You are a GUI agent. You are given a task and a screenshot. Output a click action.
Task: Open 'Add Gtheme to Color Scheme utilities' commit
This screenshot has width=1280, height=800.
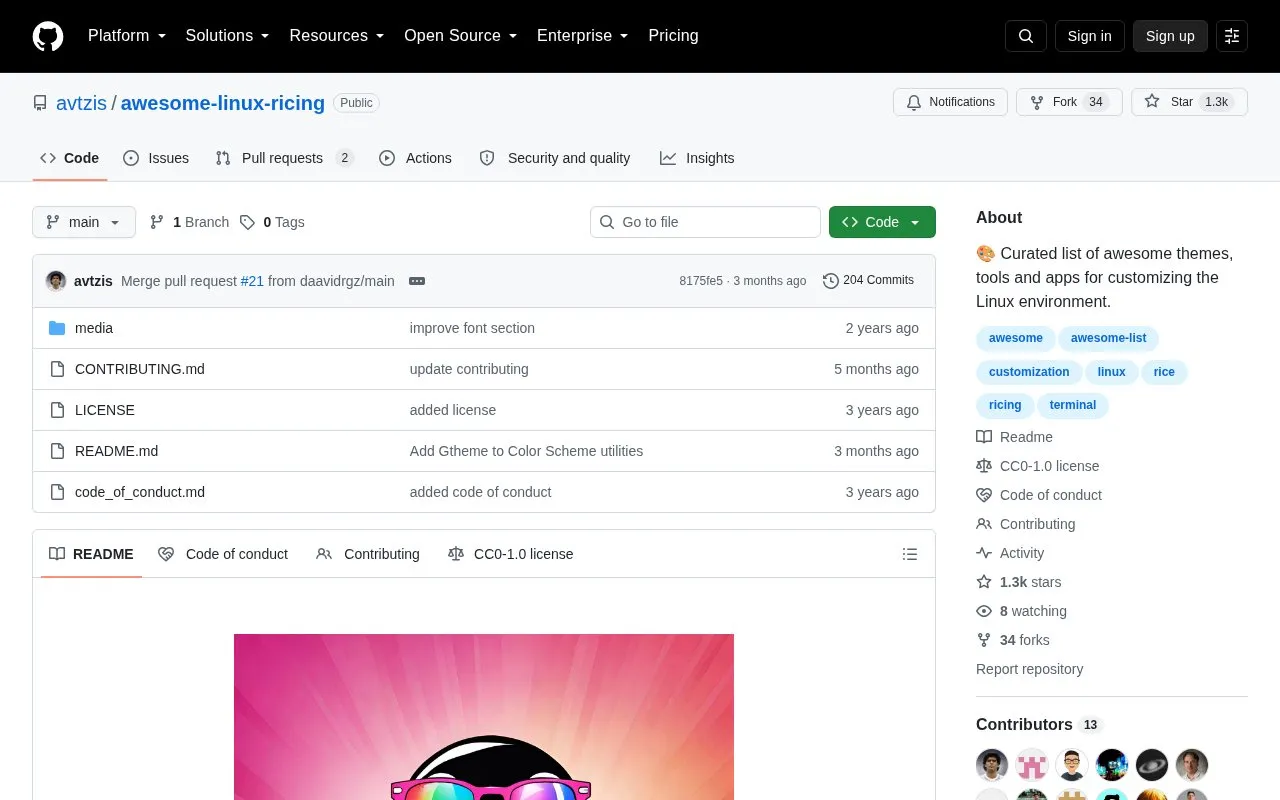click(x=526, y=451)
